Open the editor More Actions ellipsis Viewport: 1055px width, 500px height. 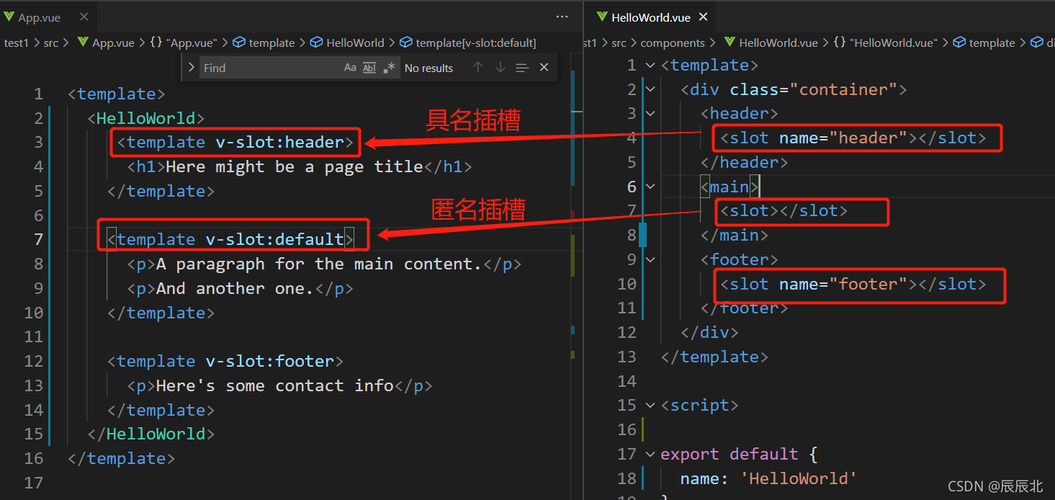point(562,17)
